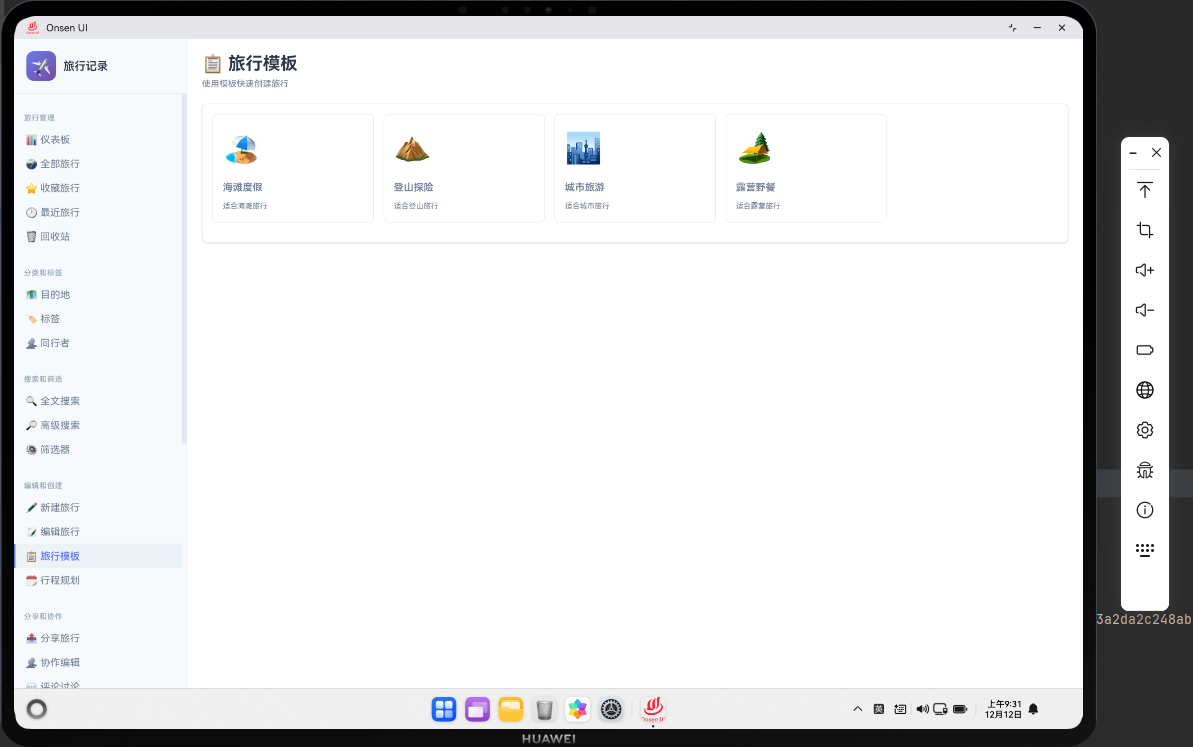
Task: Click the up-arrow top icon in emulator toolbar
Action: (1144, 190)
